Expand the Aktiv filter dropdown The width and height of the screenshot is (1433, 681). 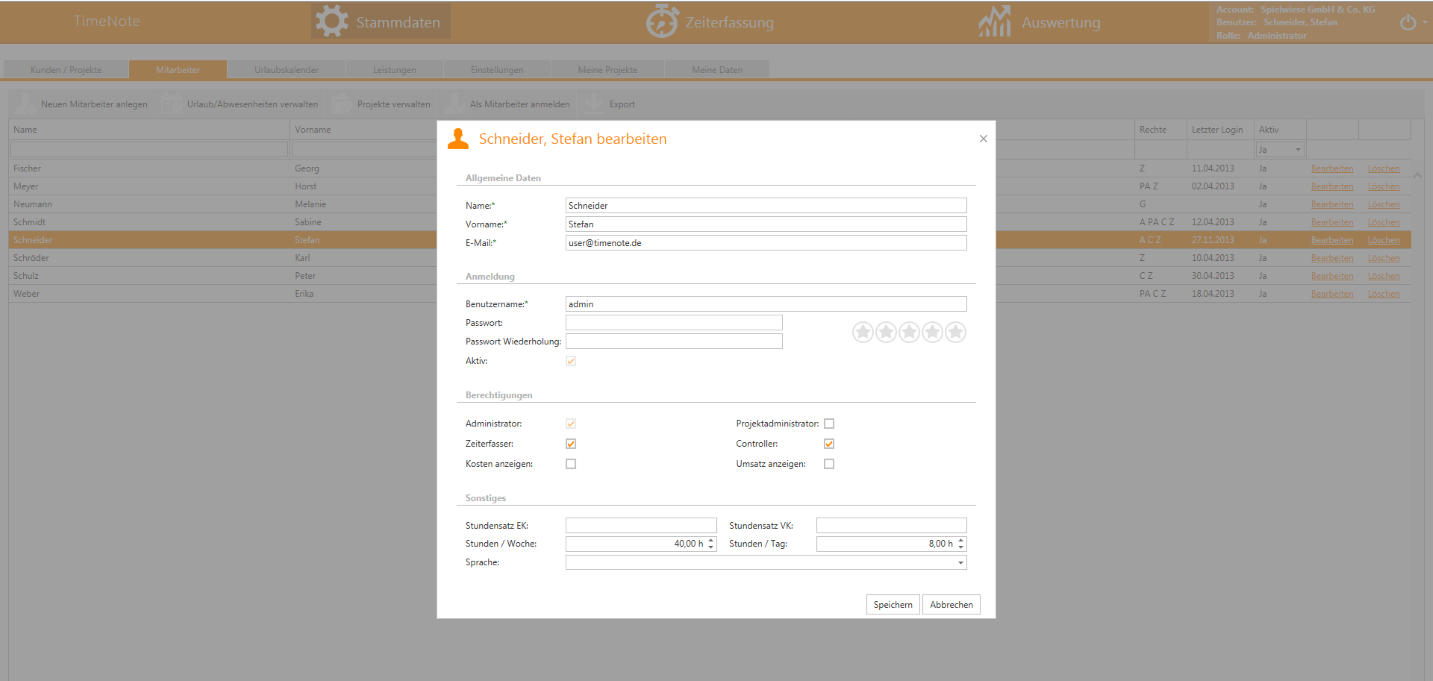click(1298, 149)
